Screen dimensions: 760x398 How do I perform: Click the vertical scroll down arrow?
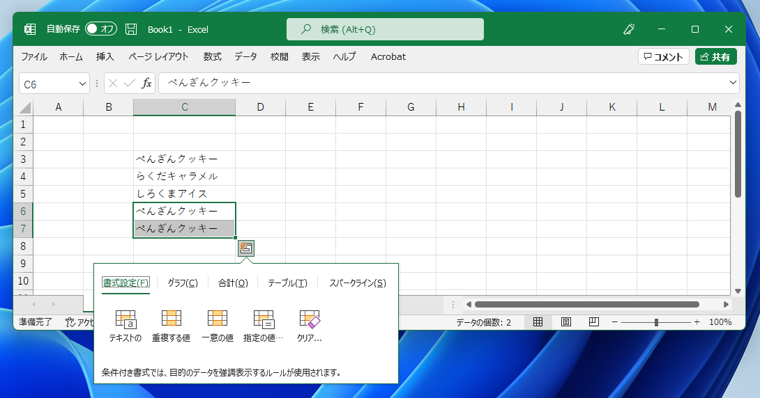coord(738,291)
